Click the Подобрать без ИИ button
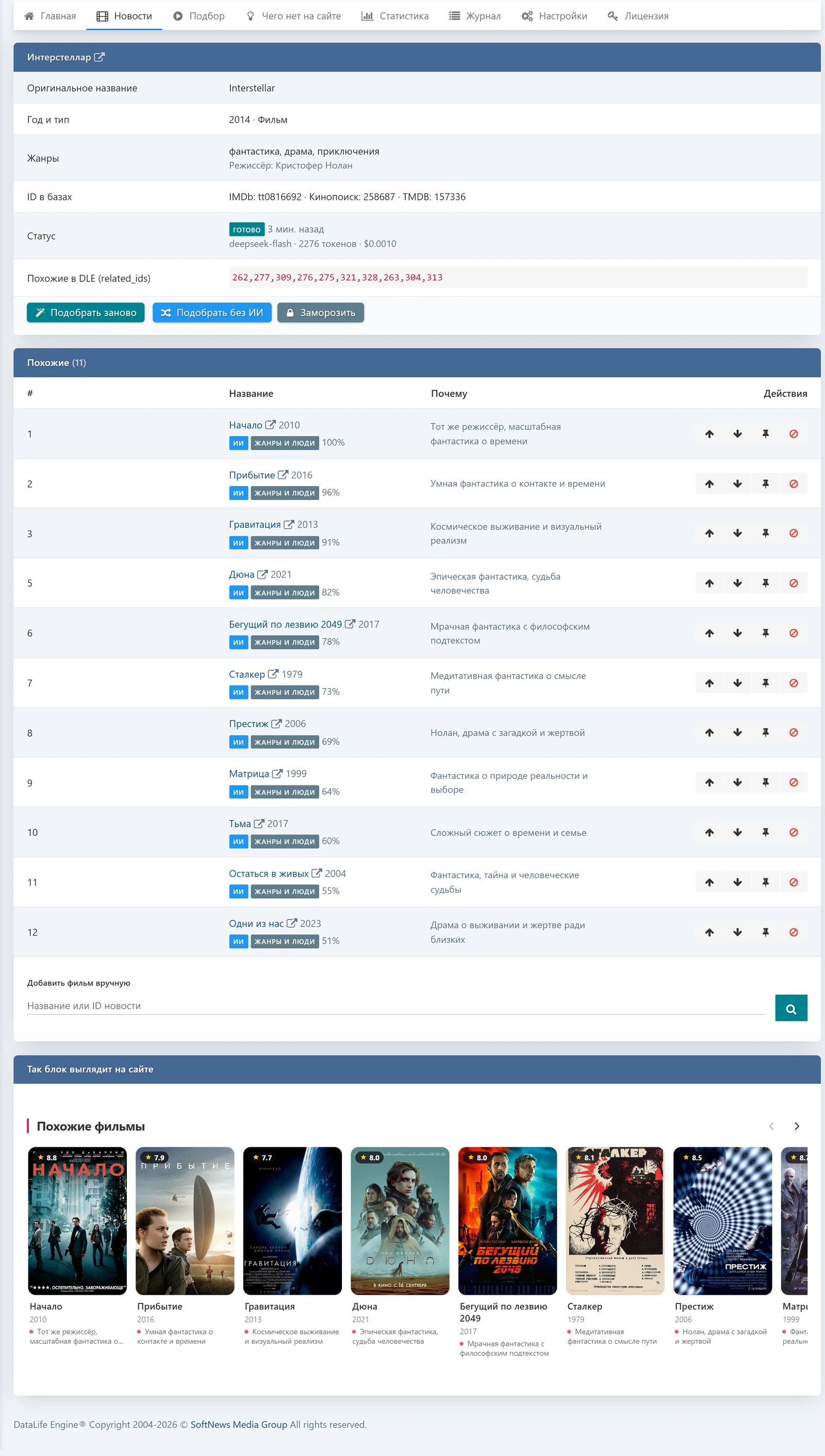 click(212, 313)
